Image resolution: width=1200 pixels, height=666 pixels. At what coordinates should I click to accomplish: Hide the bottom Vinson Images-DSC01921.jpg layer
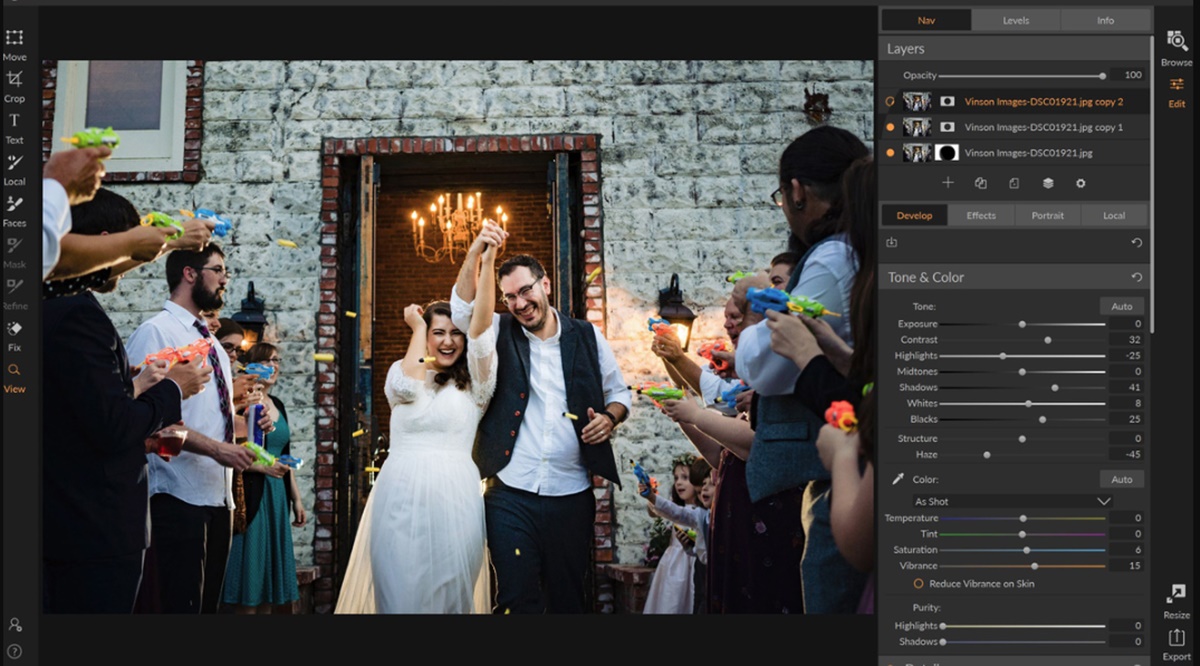890,153
